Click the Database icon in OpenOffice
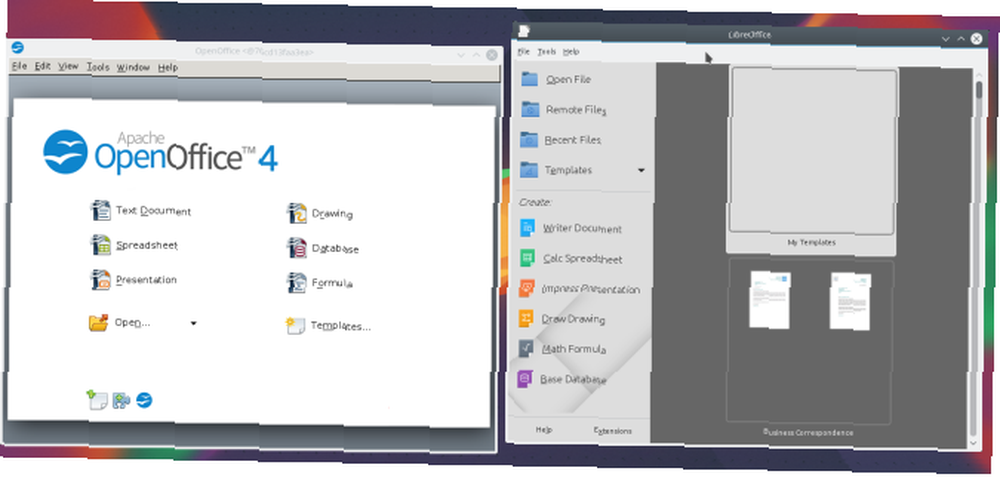Viewport: 1000px width, 477px height. tap(297, 248)
